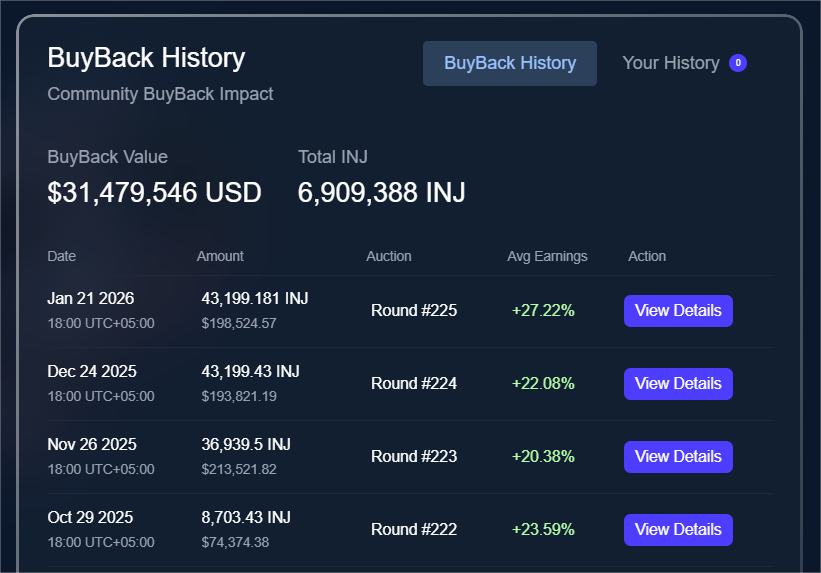Click the $31,479,546 USD total value
Screen dimensions: 821x573
click(154, 192)
